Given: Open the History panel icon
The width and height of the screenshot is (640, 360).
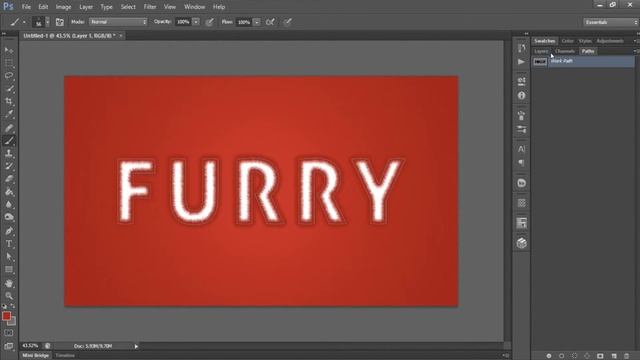Looking at the screenshot, I should pos(521,48).
